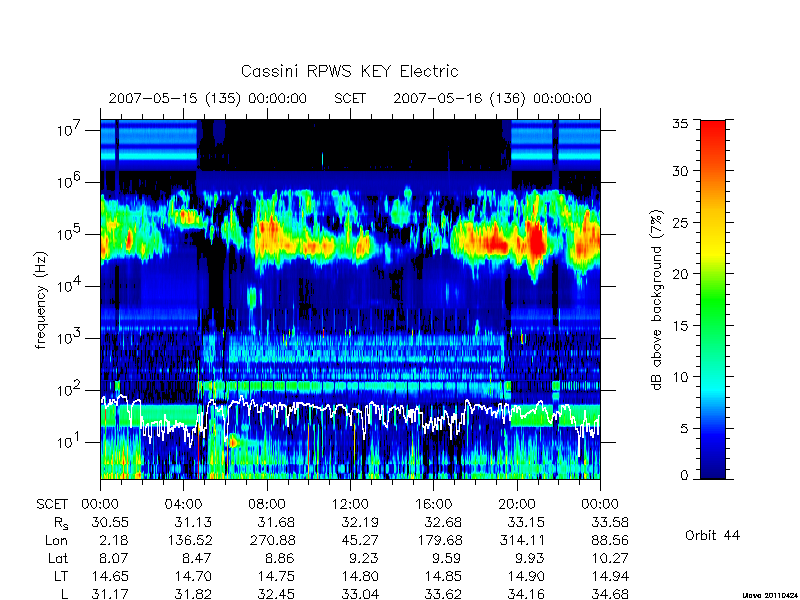Click colorbar tick label '5'
The image size is (800, 600).
point(684,428)
